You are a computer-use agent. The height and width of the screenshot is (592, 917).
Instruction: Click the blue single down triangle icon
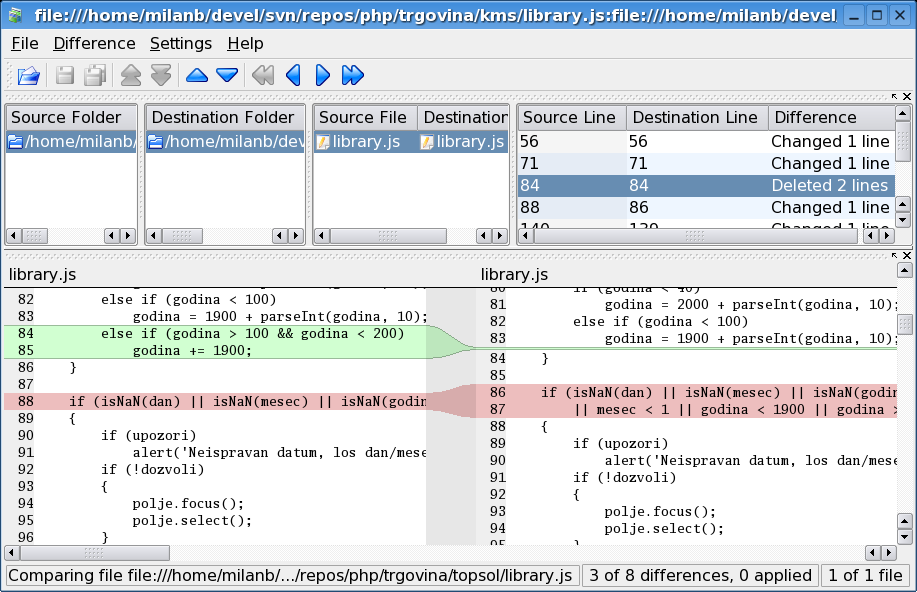click(227, 75)
